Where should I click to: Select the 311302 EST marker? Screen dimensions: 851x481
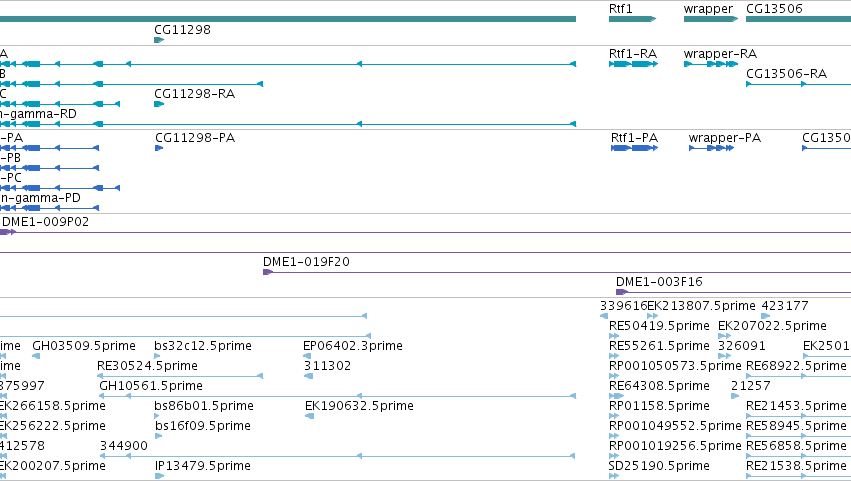[x=308, y=376]
